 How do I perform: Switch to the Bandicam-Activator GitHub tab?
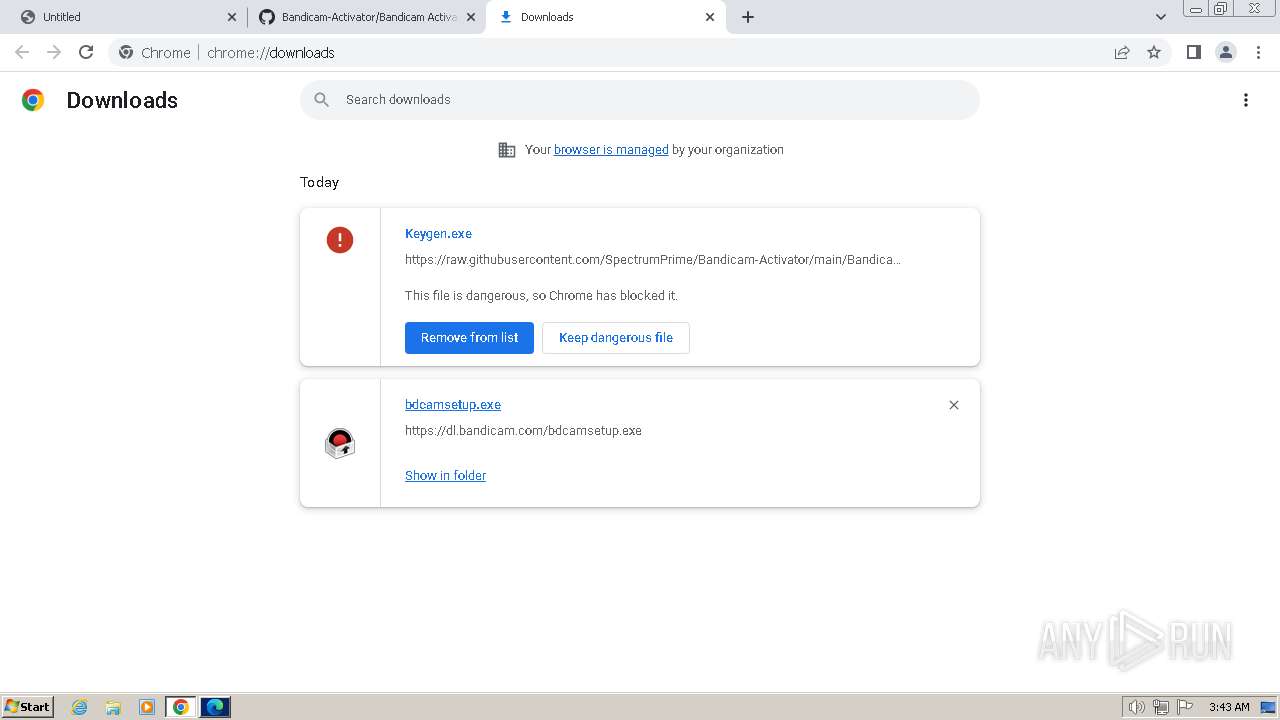tap(367, 17)
